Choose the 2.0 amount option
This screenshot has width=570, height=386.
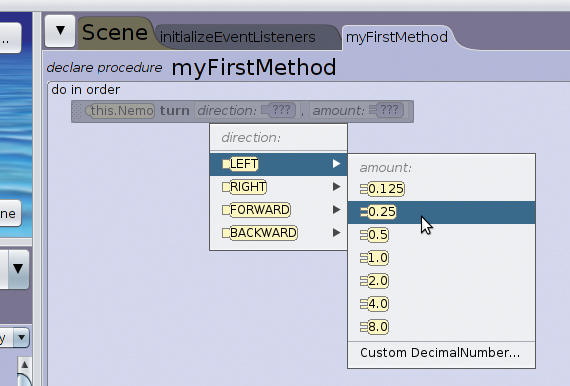click(x=441, y=281)
